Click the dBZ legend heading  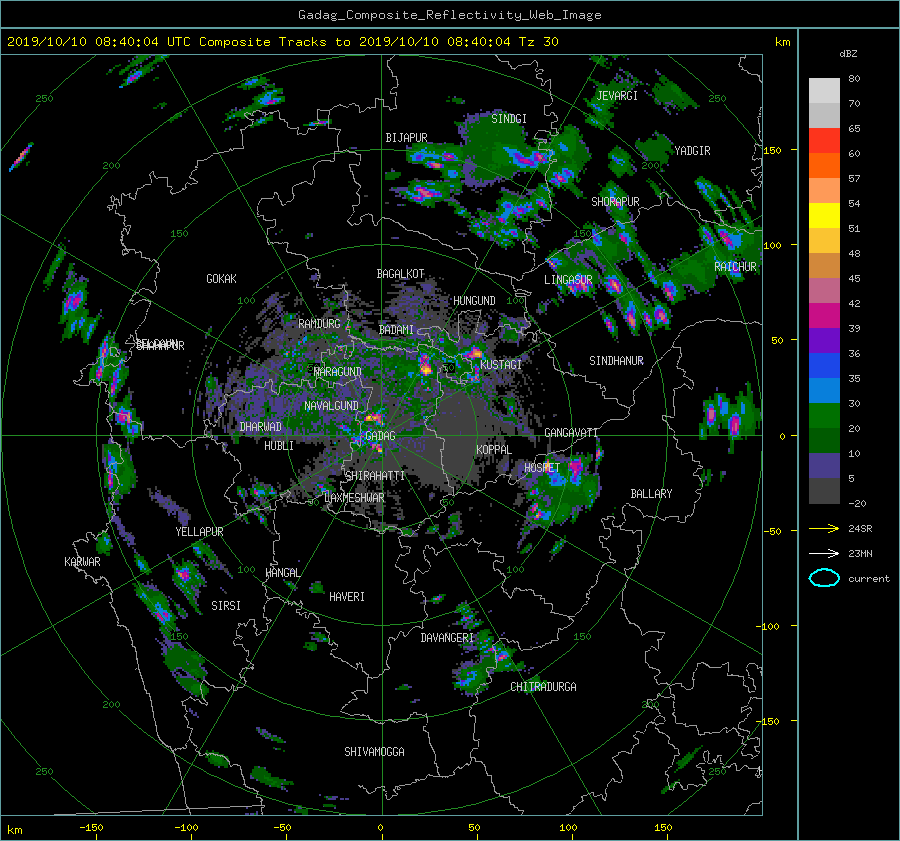pos(848,53)
